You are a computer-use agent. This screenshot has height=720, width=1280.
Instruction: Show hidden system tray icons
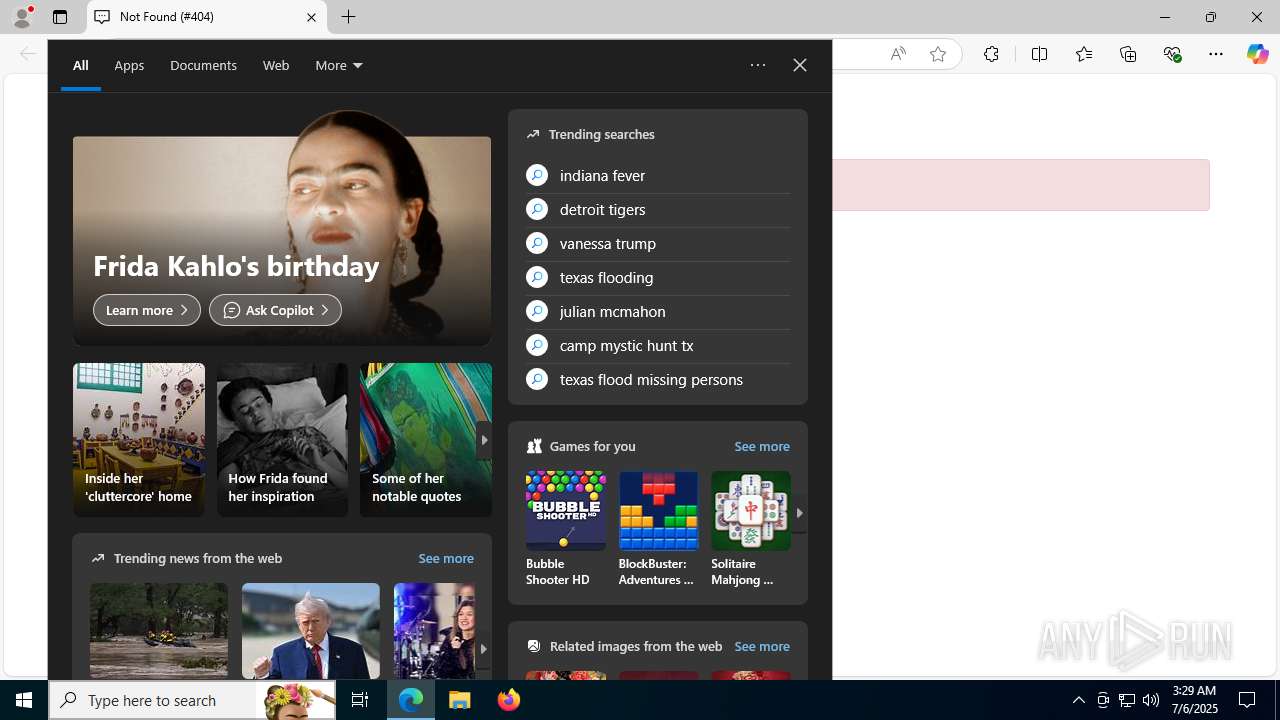pyautogui.click(x=1078, y=700)
